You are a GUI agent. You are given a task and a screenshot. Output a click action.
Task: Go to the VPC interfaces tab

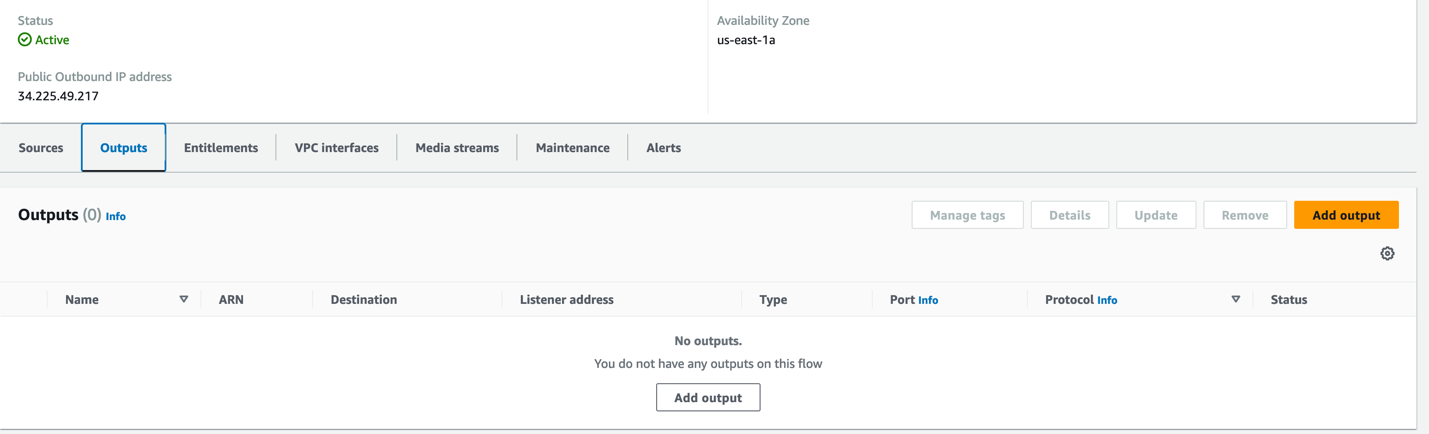pos(337,148)
